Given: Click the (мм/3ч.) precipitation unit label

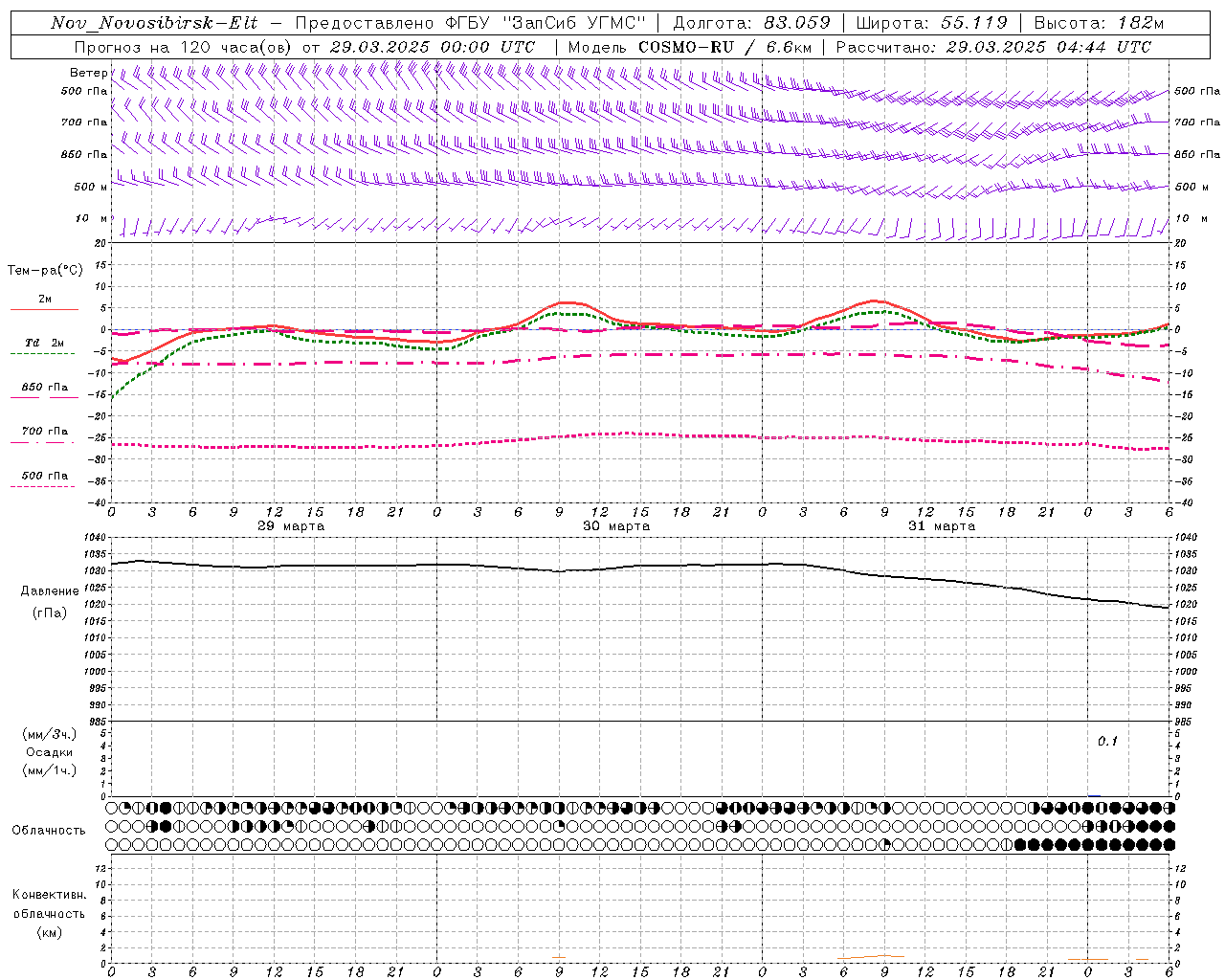Looking at the screenshot, I should (49, 734).
